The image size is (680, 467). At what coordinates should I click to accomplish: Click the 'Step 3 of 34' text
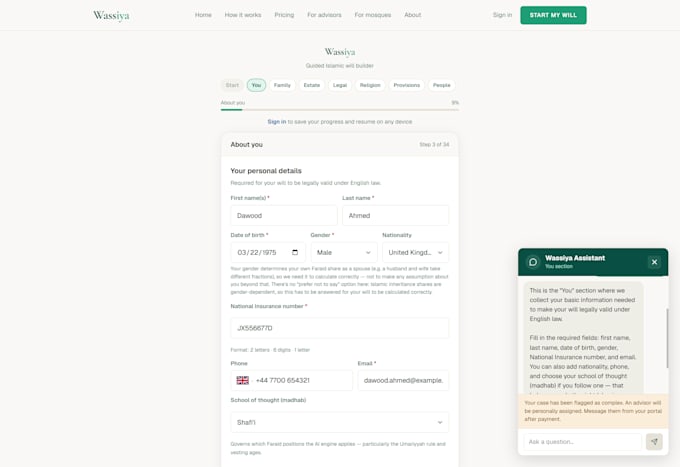434,144
